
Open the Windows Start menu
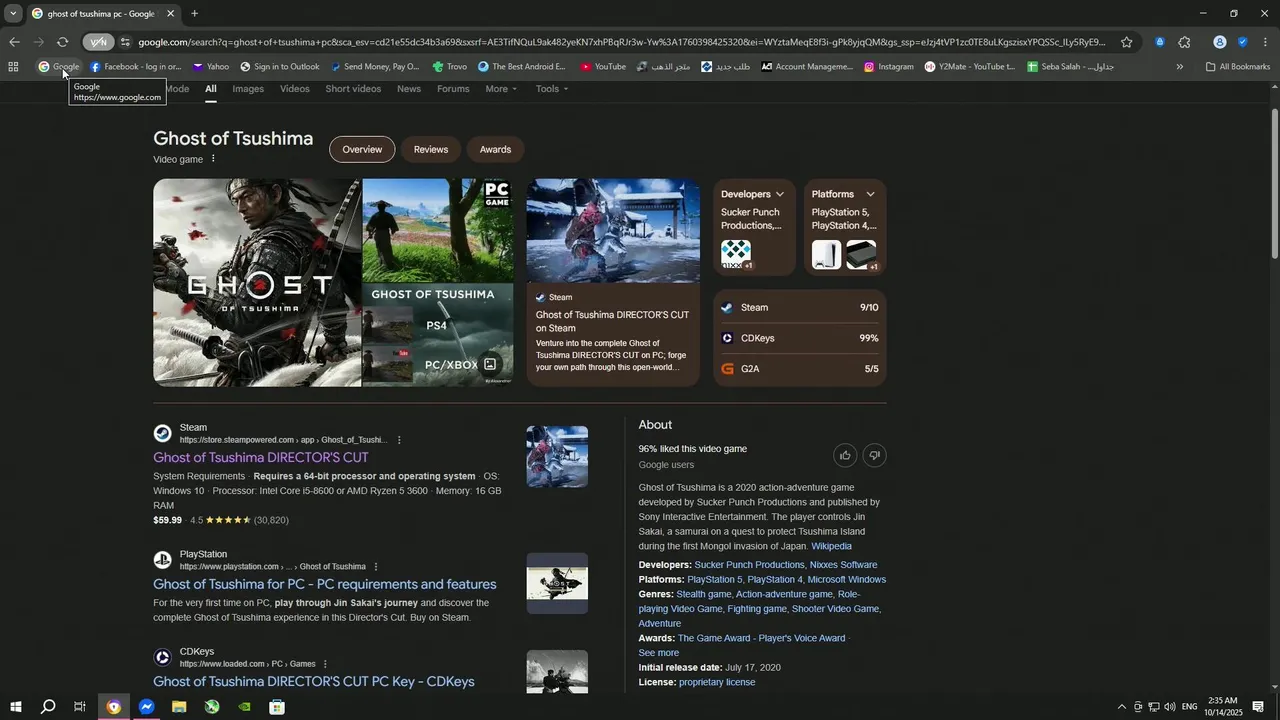[15, 707]
